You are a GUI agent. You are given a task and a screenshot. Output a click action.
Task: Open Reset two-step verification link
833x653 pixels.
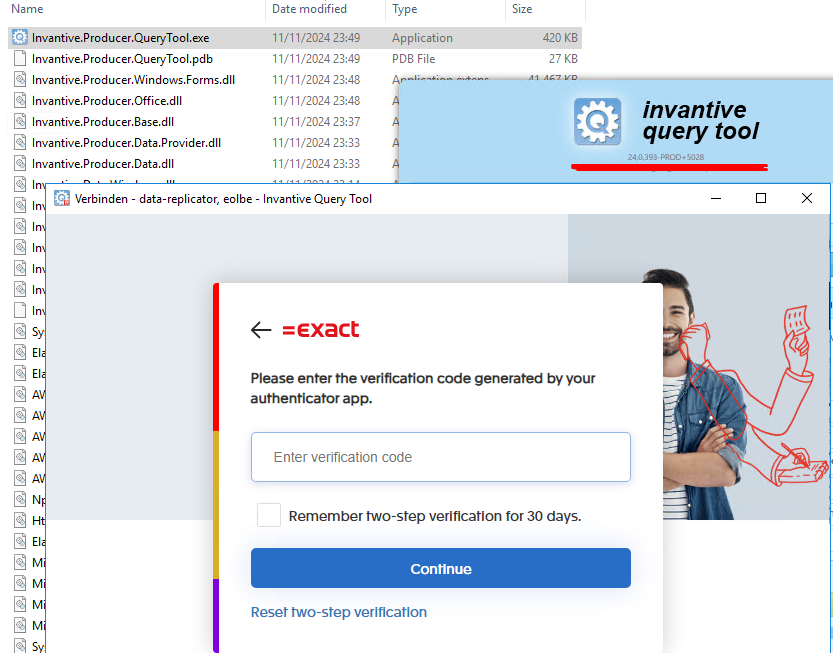click(339, 612)
